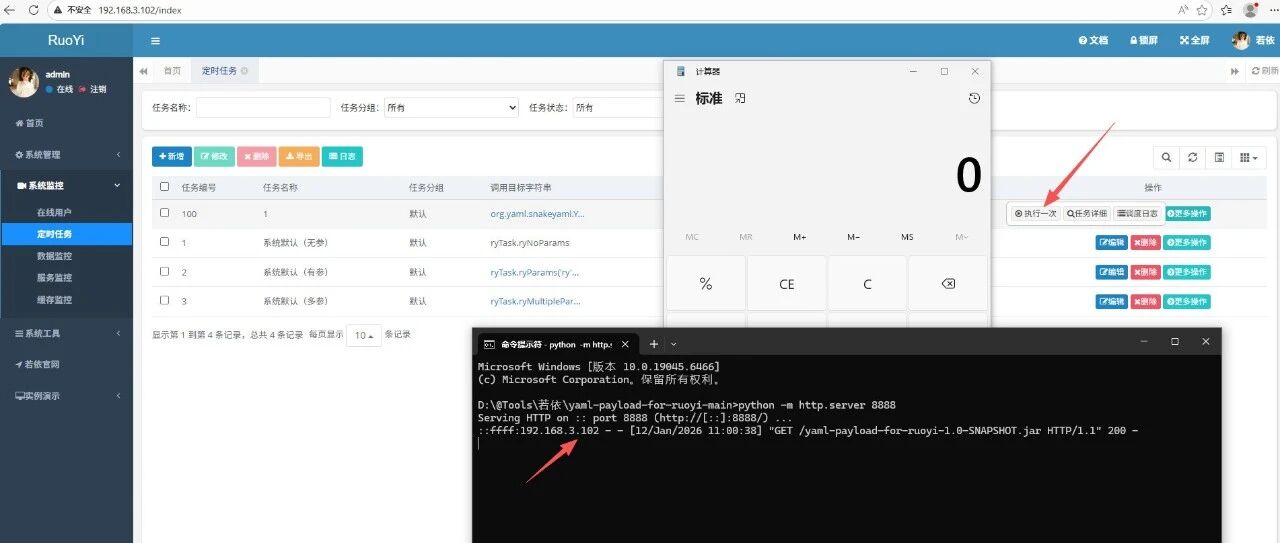Open calculator navigation hamburger menu
Image resolution: width=1280 pixels, height=543 pixels.
pos(680,98)
